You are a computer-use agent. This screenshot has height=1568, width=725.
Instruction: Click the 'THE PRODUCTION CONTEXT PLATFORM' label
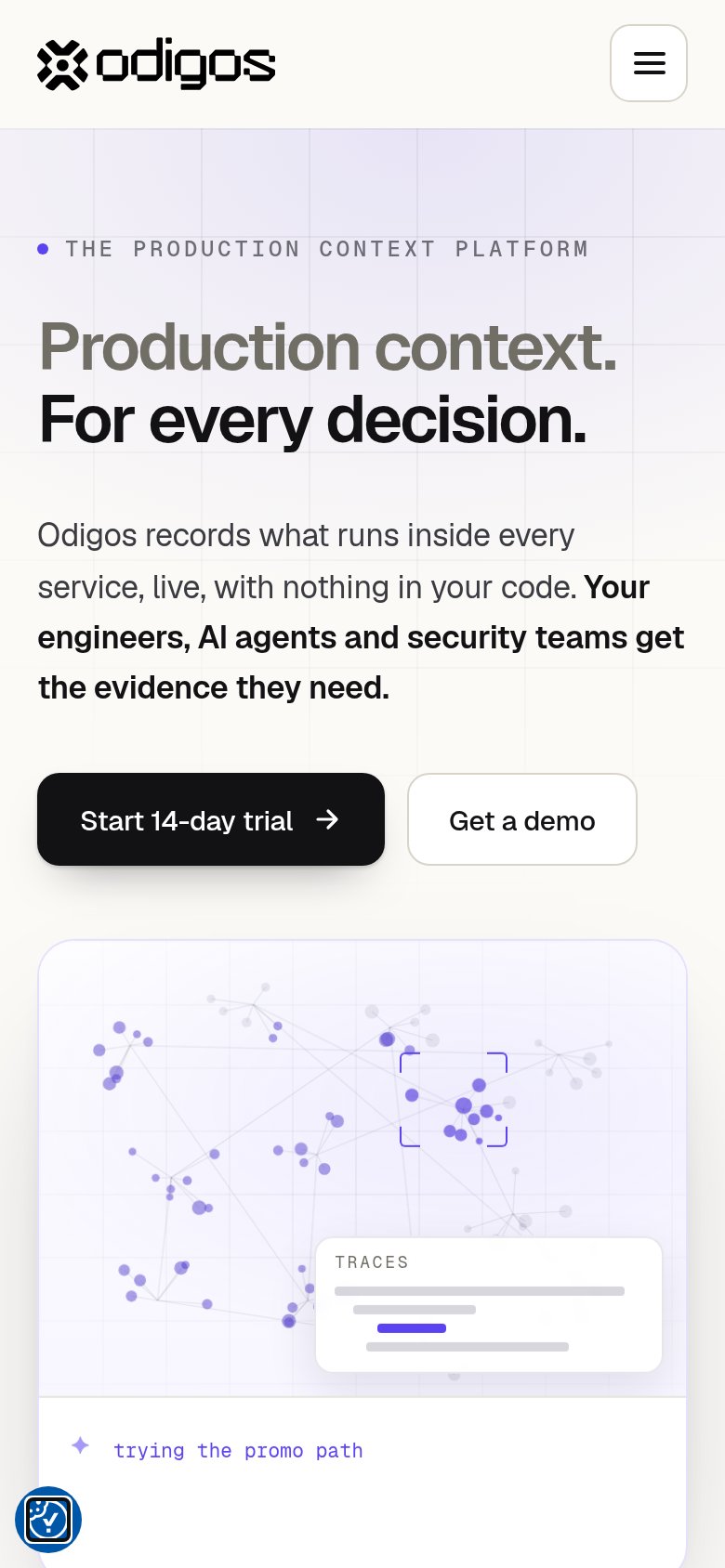pyautogui.click(x=327, y=249)
